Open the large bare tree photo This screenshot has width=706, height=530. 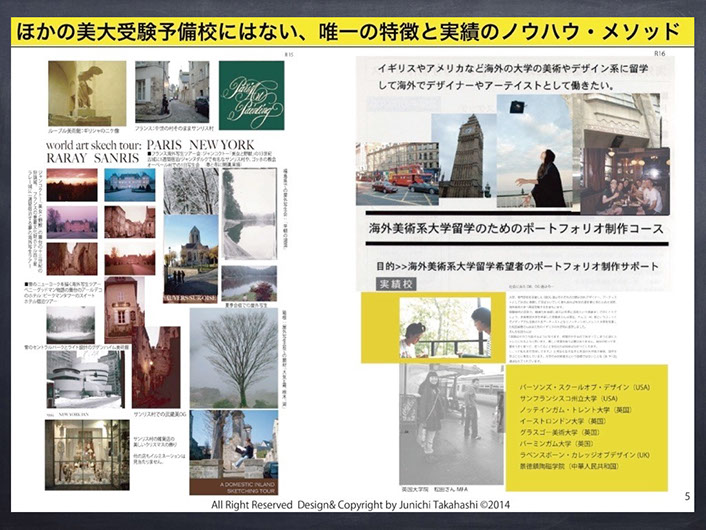[x=233, y=357]
